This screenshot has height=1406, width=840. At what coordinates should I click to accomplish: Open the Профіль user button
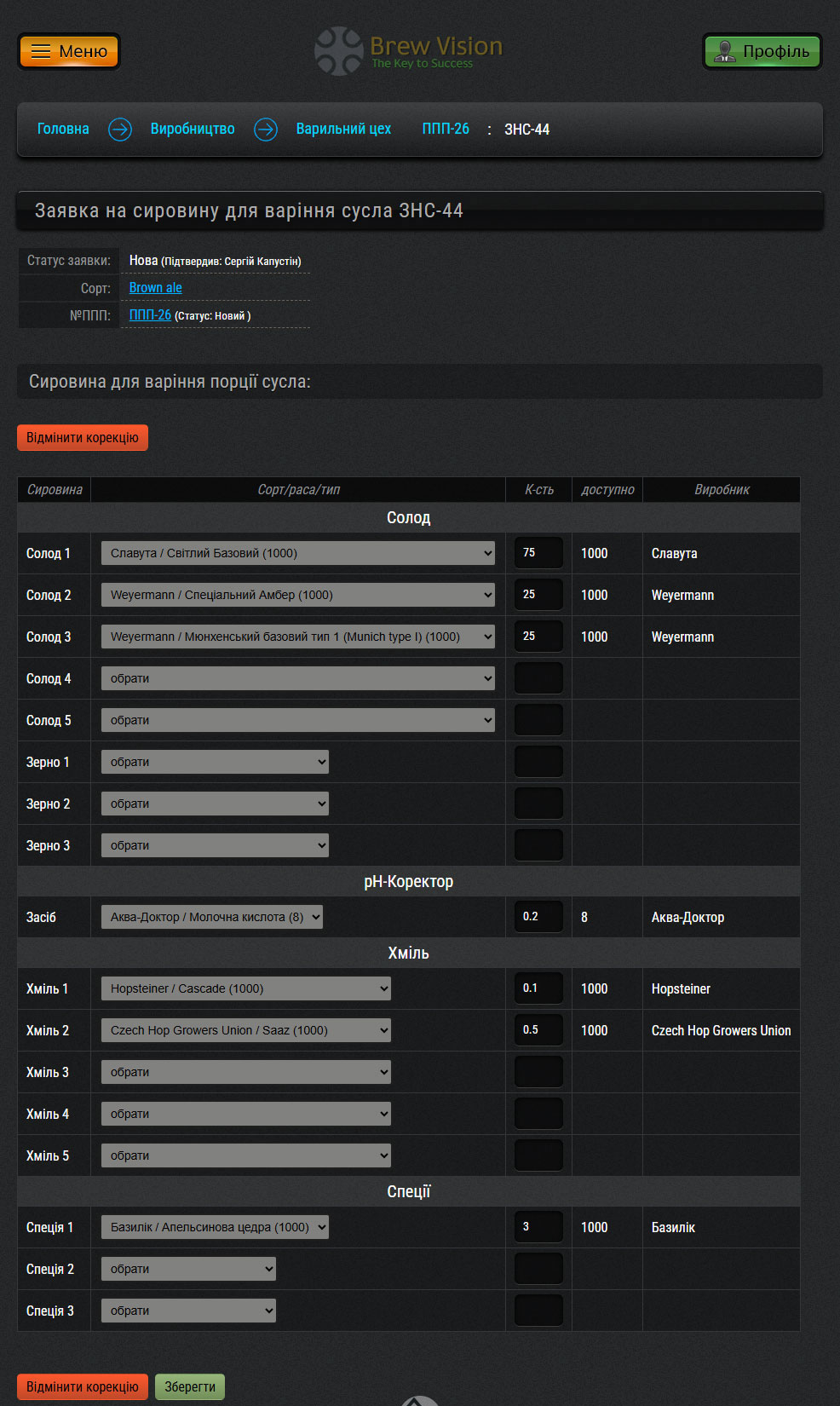pyautogui.click(x=762, y=51)
